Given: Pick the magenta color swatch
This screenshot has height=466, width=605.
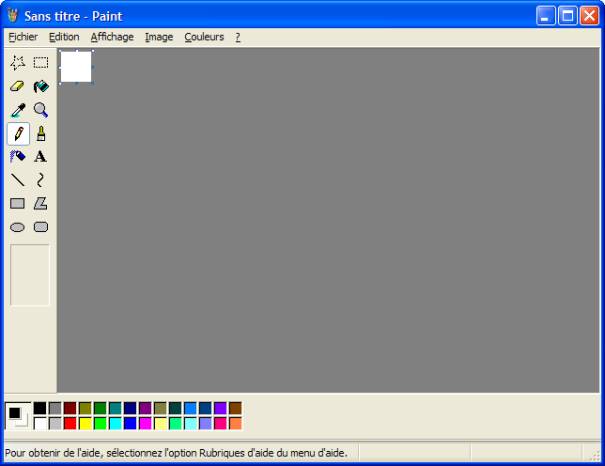Looking at the screenshot, I should [x=145, y=424].
